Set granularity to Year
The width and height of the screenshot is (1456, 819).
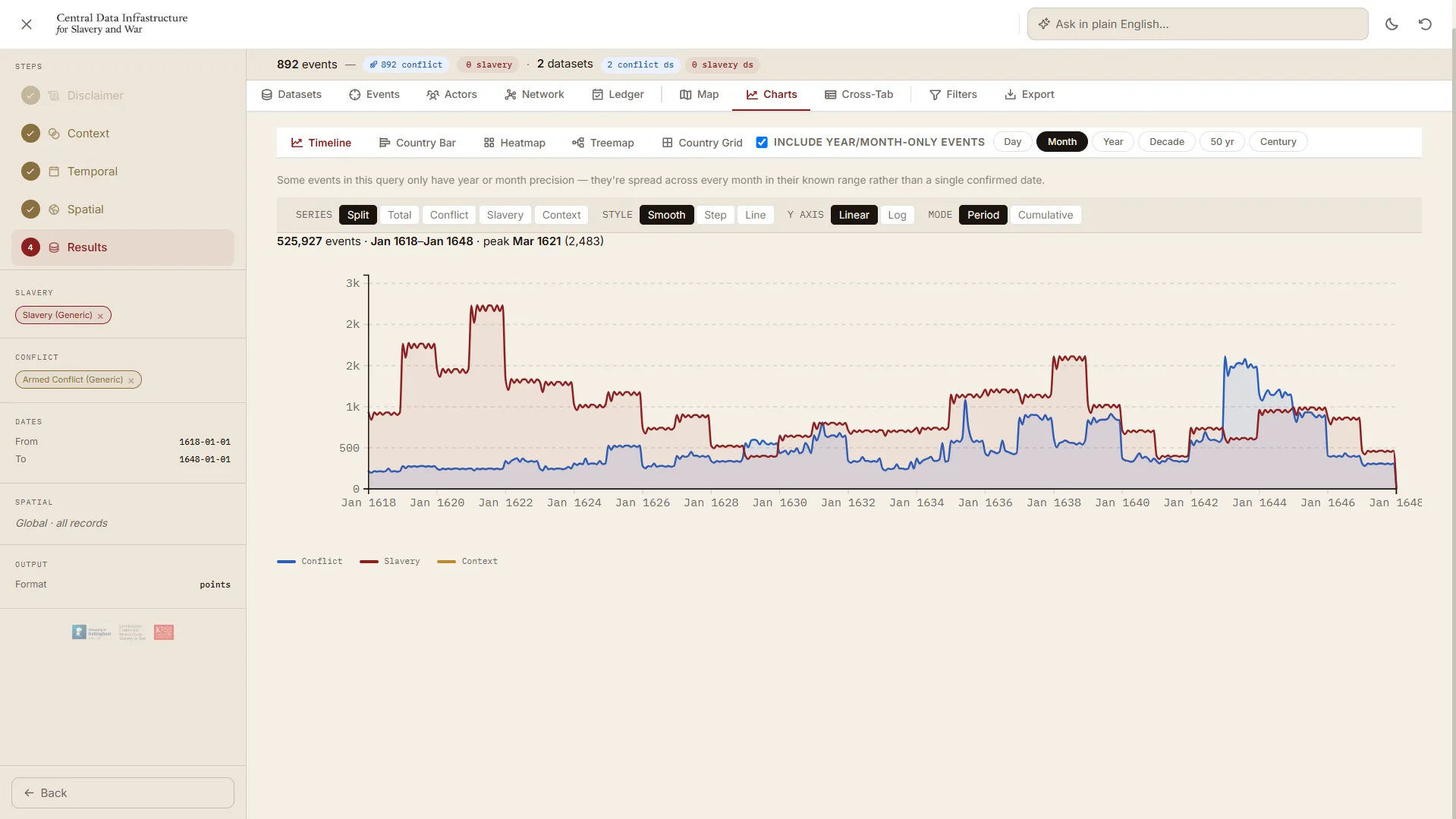(x=1113, y=142)
